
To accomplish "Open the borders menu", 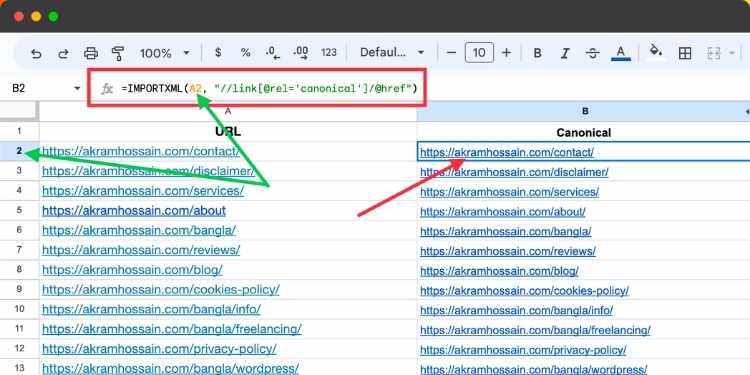I will (x=685, y=53).
